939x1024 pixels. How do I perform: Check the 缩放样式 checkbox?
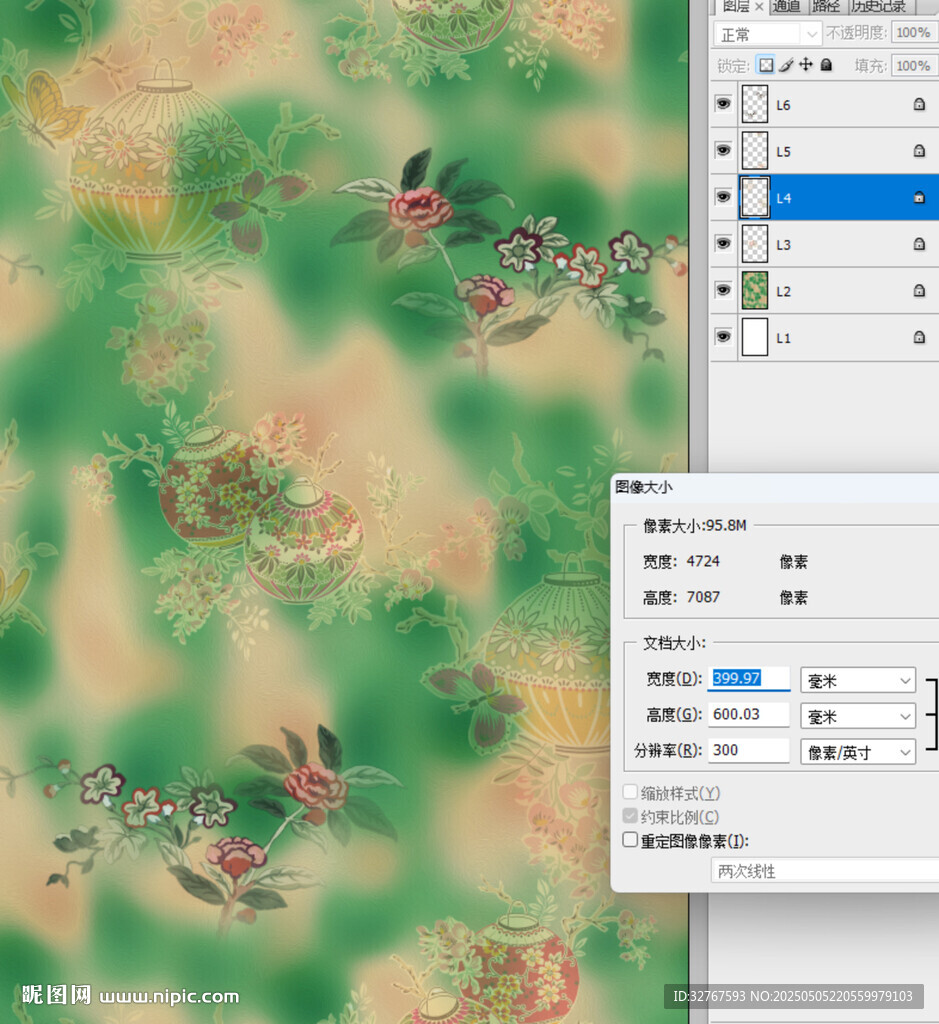pos(630,792)
